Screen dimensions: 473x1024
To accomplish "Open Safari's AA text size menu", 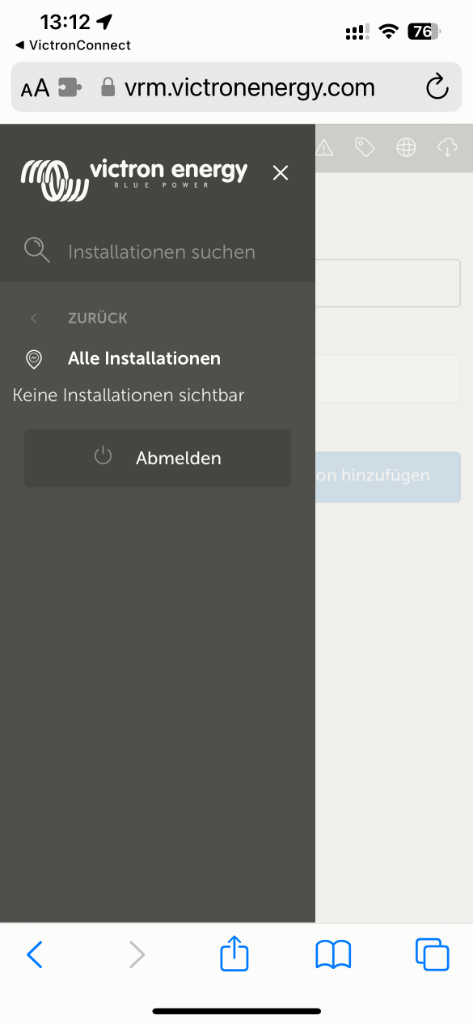I will point(35,88).
